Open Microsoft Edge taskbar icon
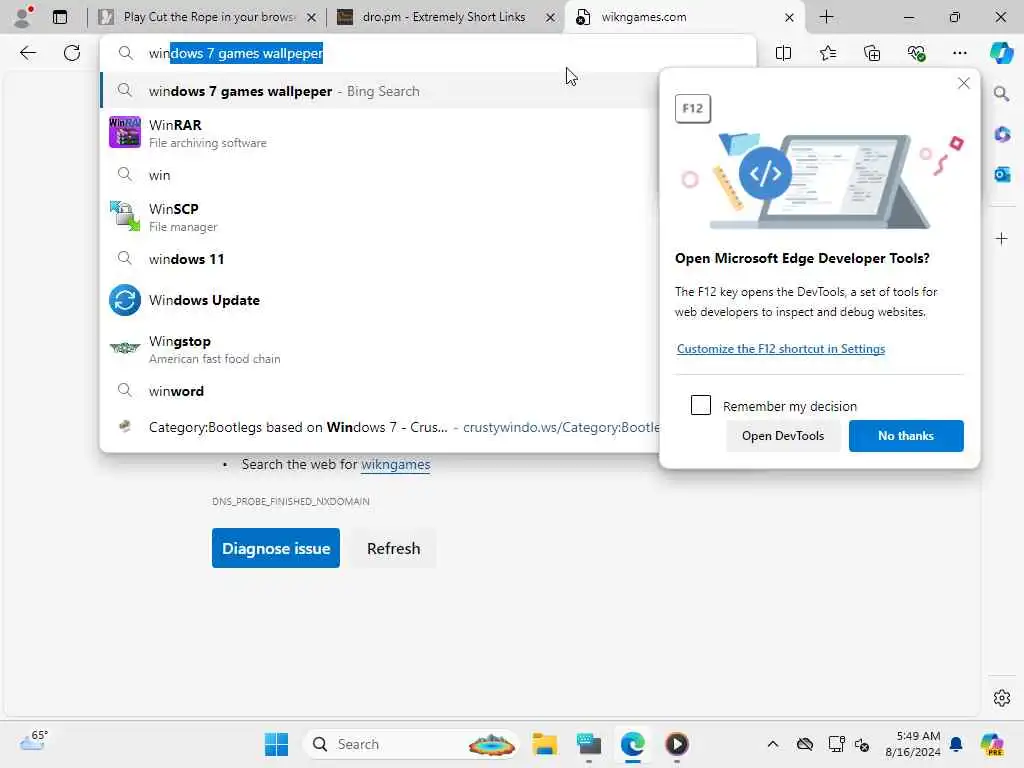The image size is (1024, 768). pos(632,744)
